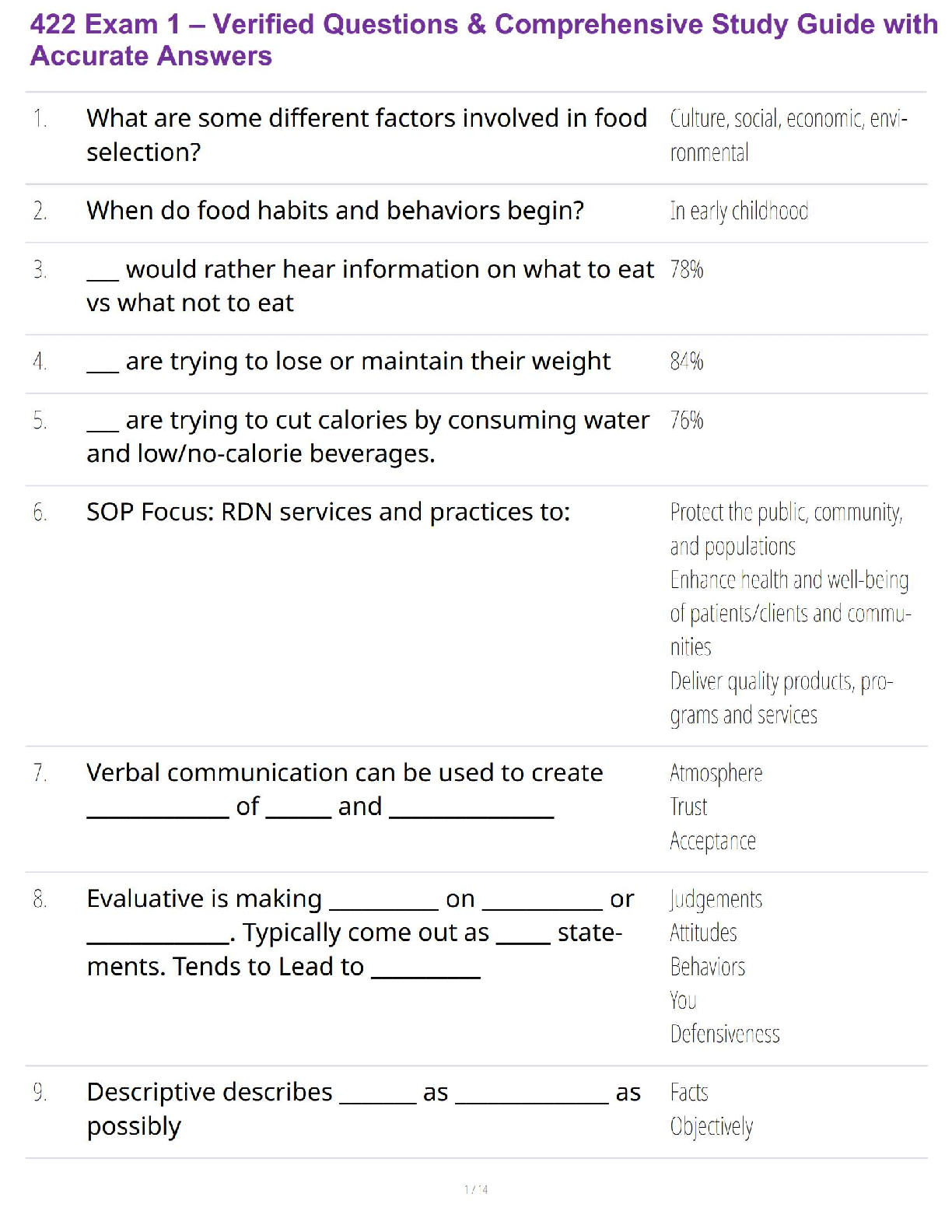
Task: Select the "Evaluative is making" question text
Action: pyautogui.click(x=204, y=899)
